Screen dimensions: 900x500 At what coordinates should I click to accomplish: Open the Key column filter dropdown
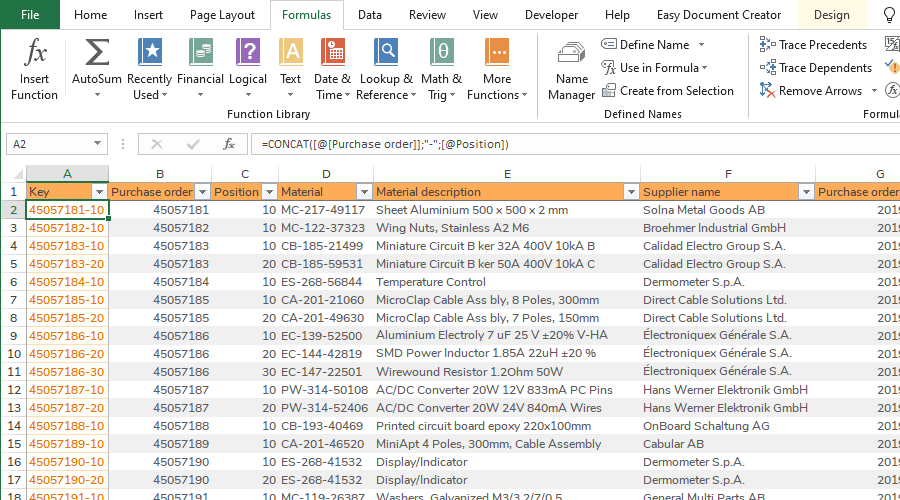(99, 192)
